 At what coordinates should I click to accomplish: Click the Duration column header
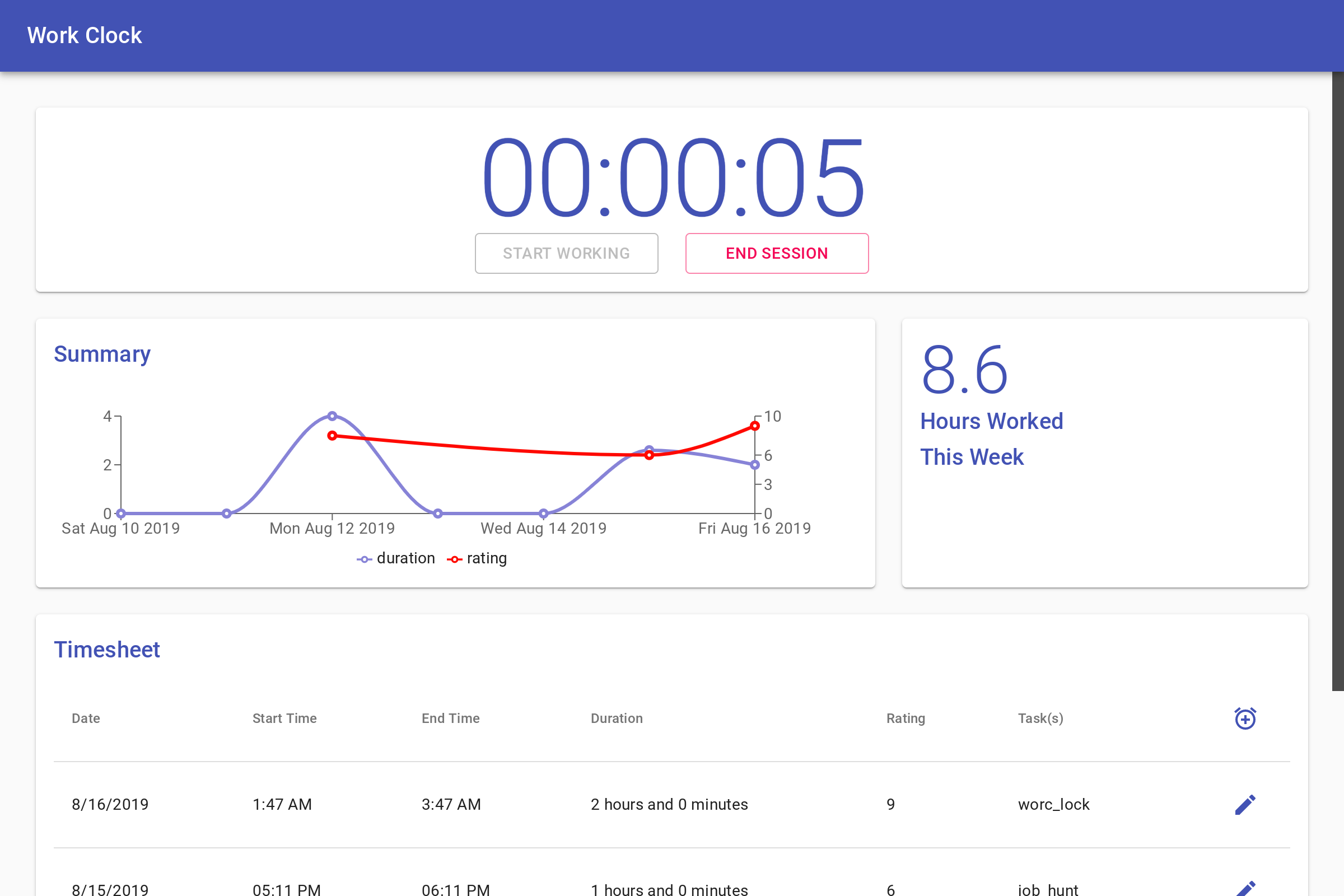617,718
